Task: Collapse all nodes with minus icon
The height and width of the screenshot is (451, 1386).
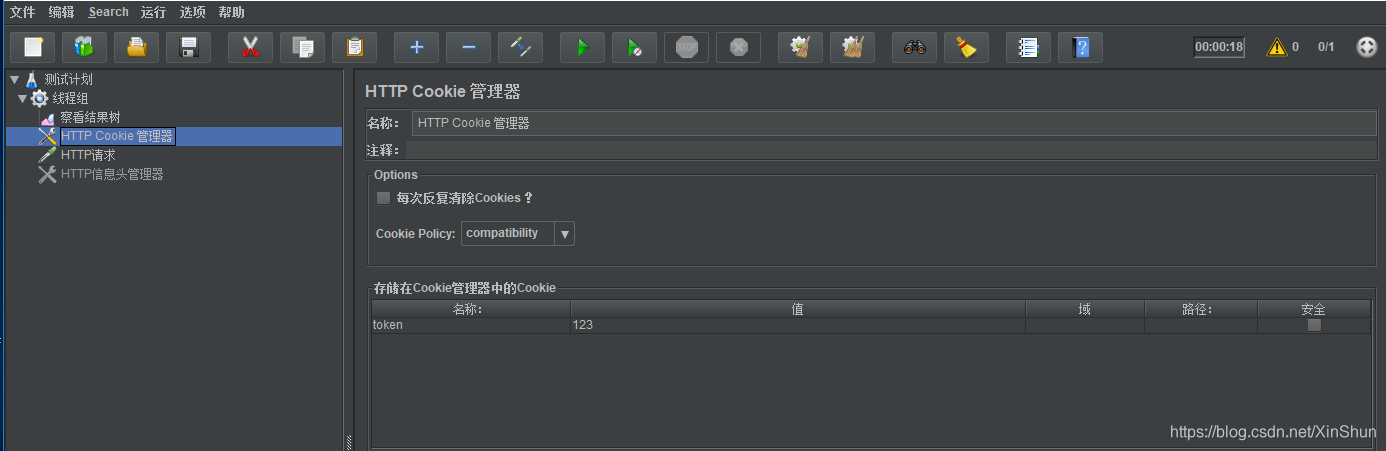Action: click(x=469, y=47)
